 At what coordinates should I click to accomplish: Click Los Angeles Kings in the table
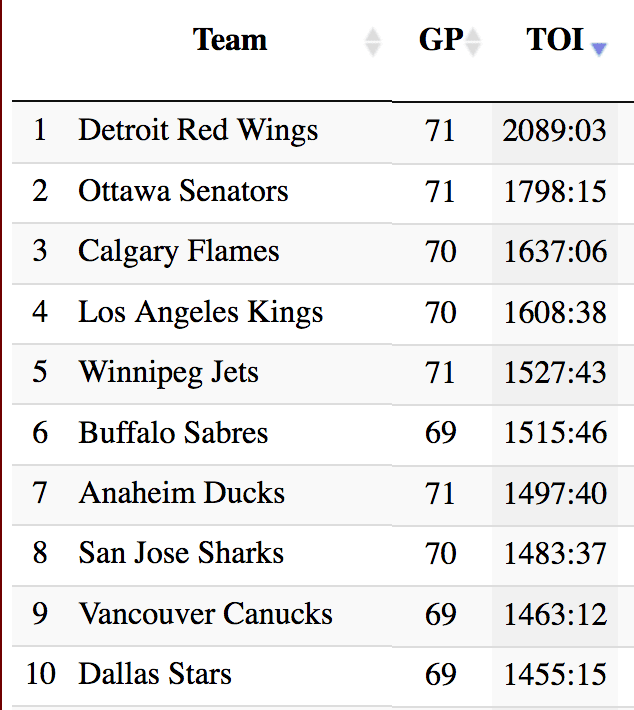tap(201, 312)
